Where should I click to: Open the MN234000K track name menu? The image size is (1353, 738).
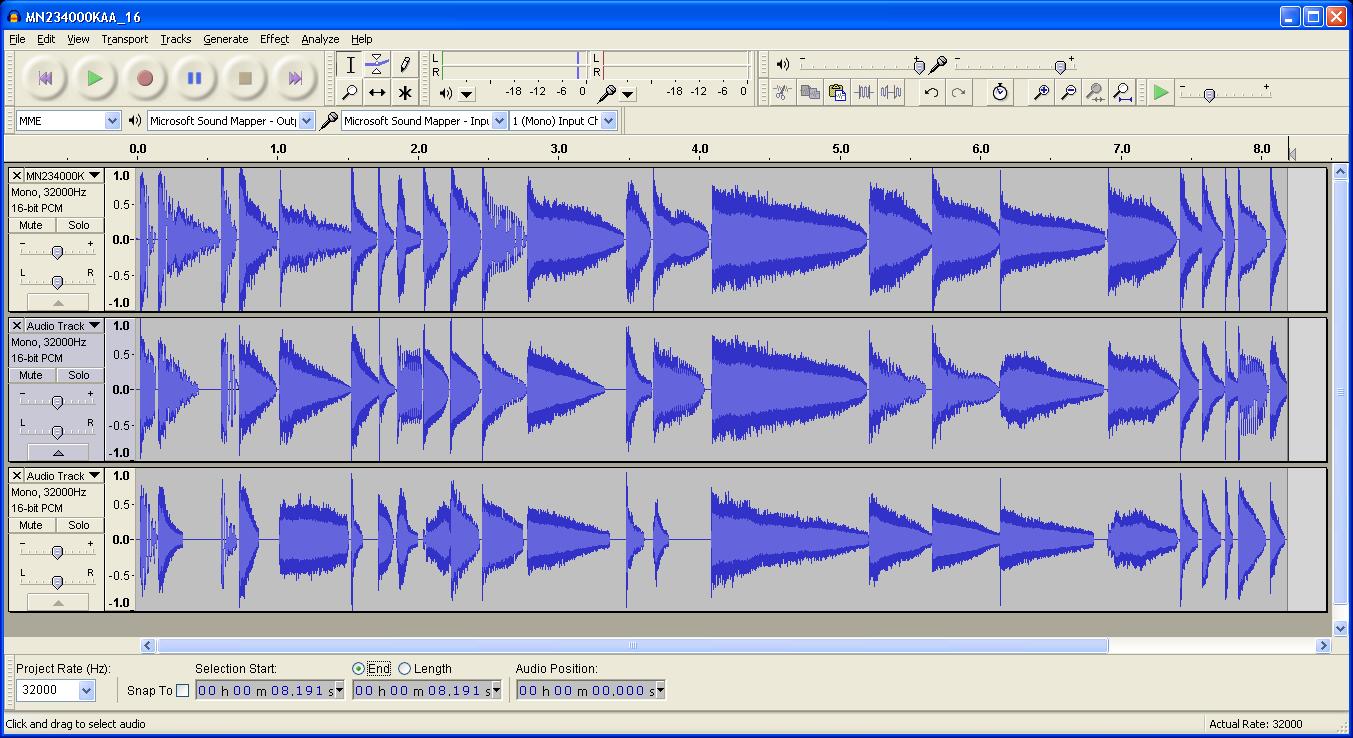pos(64,175)
